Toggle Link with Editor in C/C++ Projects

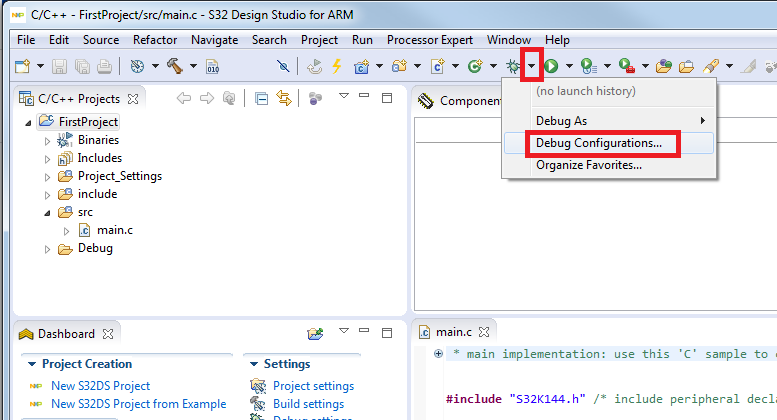click(x=284, y=99)
